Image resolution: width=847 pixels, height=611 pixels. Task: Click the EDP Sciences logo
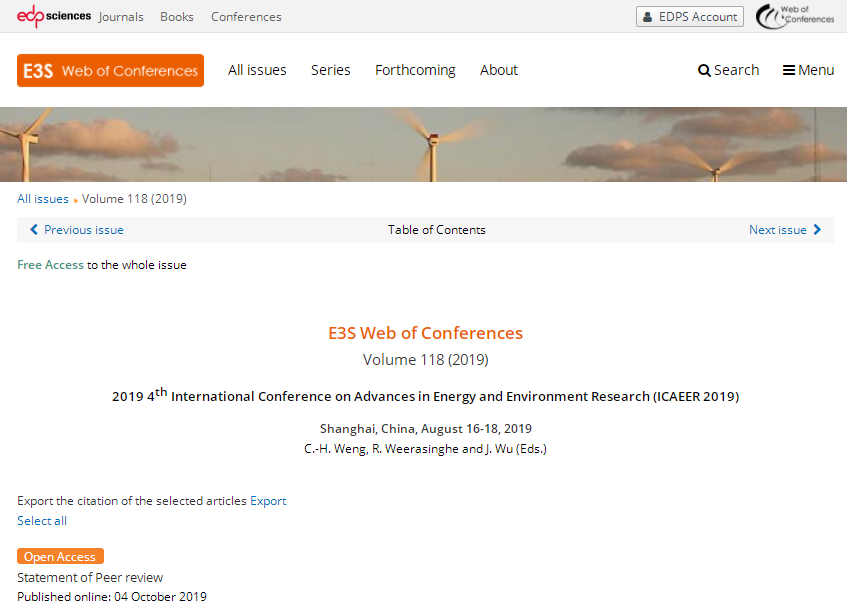[53, 16]
